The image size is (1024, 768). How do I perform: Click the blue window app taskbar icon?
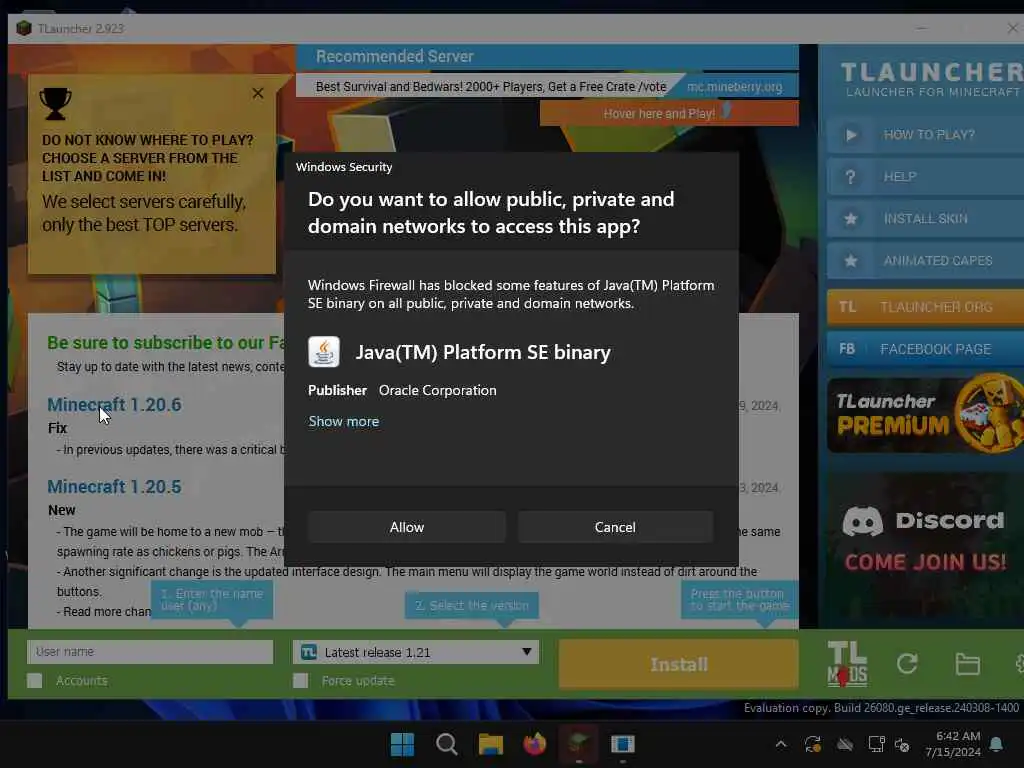(623, 744)
